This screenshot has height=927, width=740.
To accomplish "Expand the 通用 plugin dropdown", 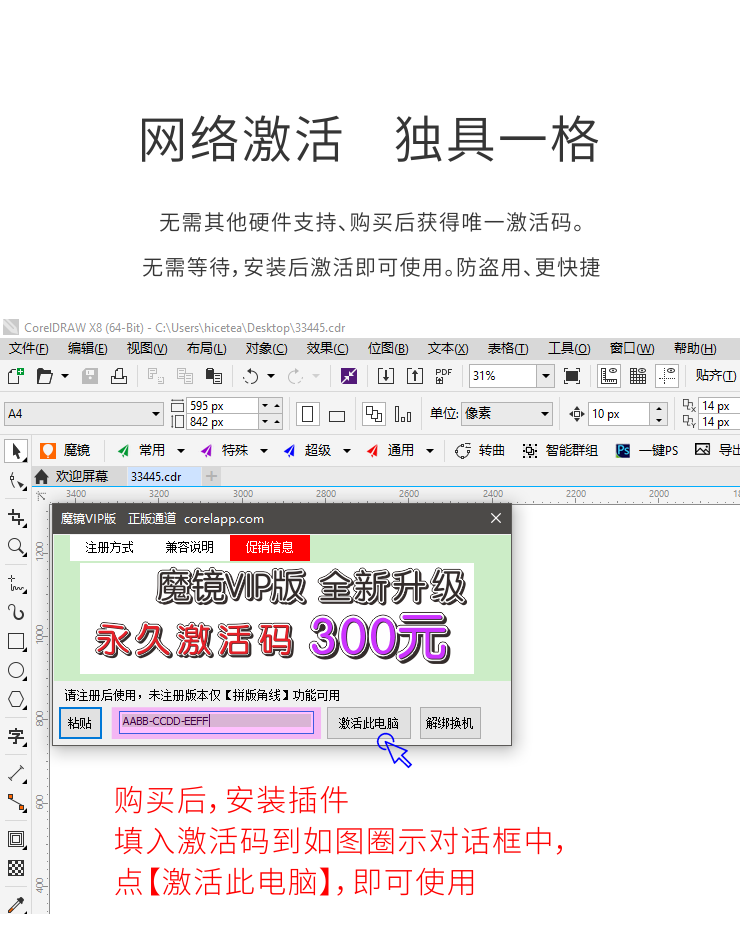I will pos(430,451).
